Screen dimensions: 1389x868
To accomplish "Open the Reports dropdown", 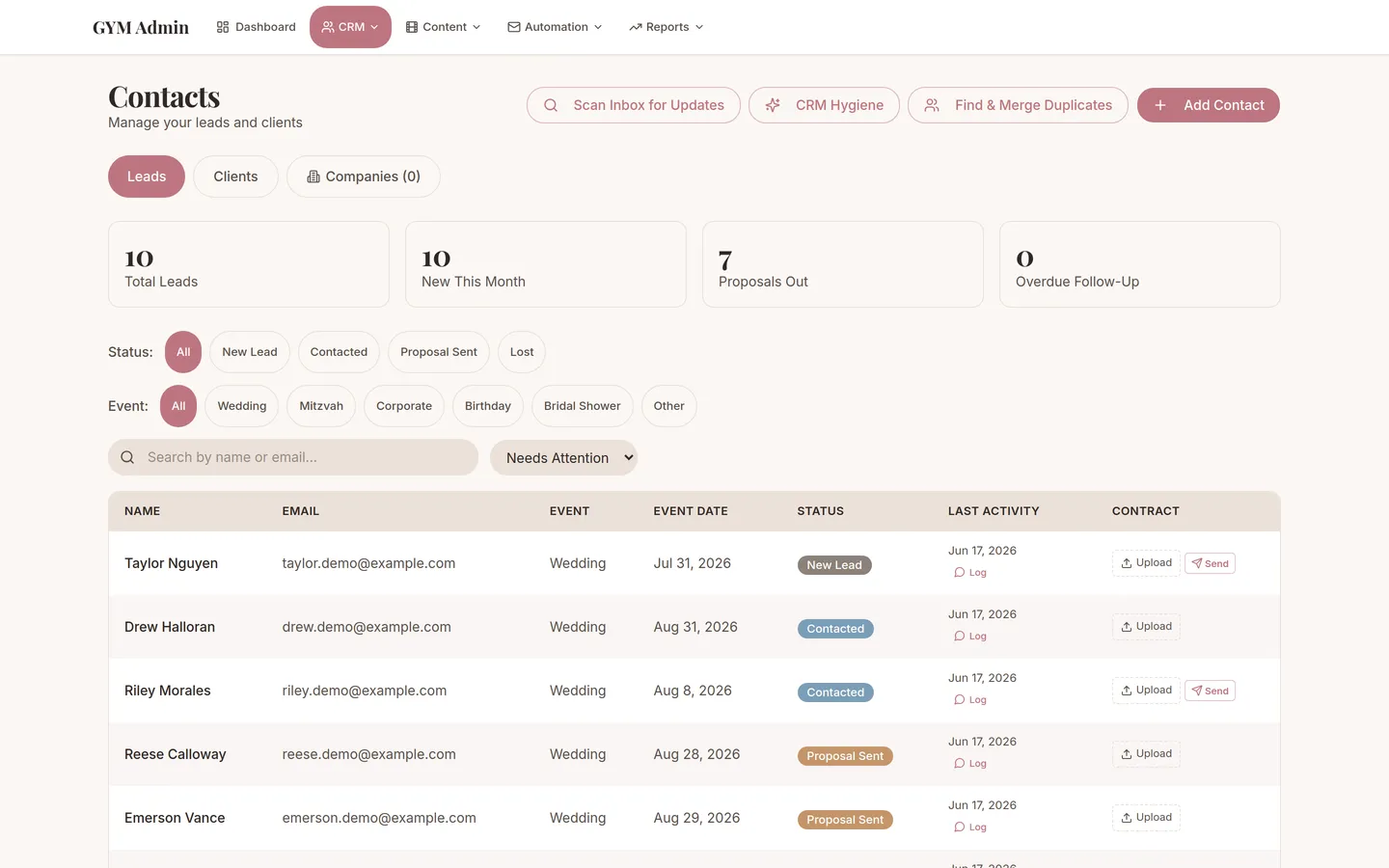I will [666, 27].
